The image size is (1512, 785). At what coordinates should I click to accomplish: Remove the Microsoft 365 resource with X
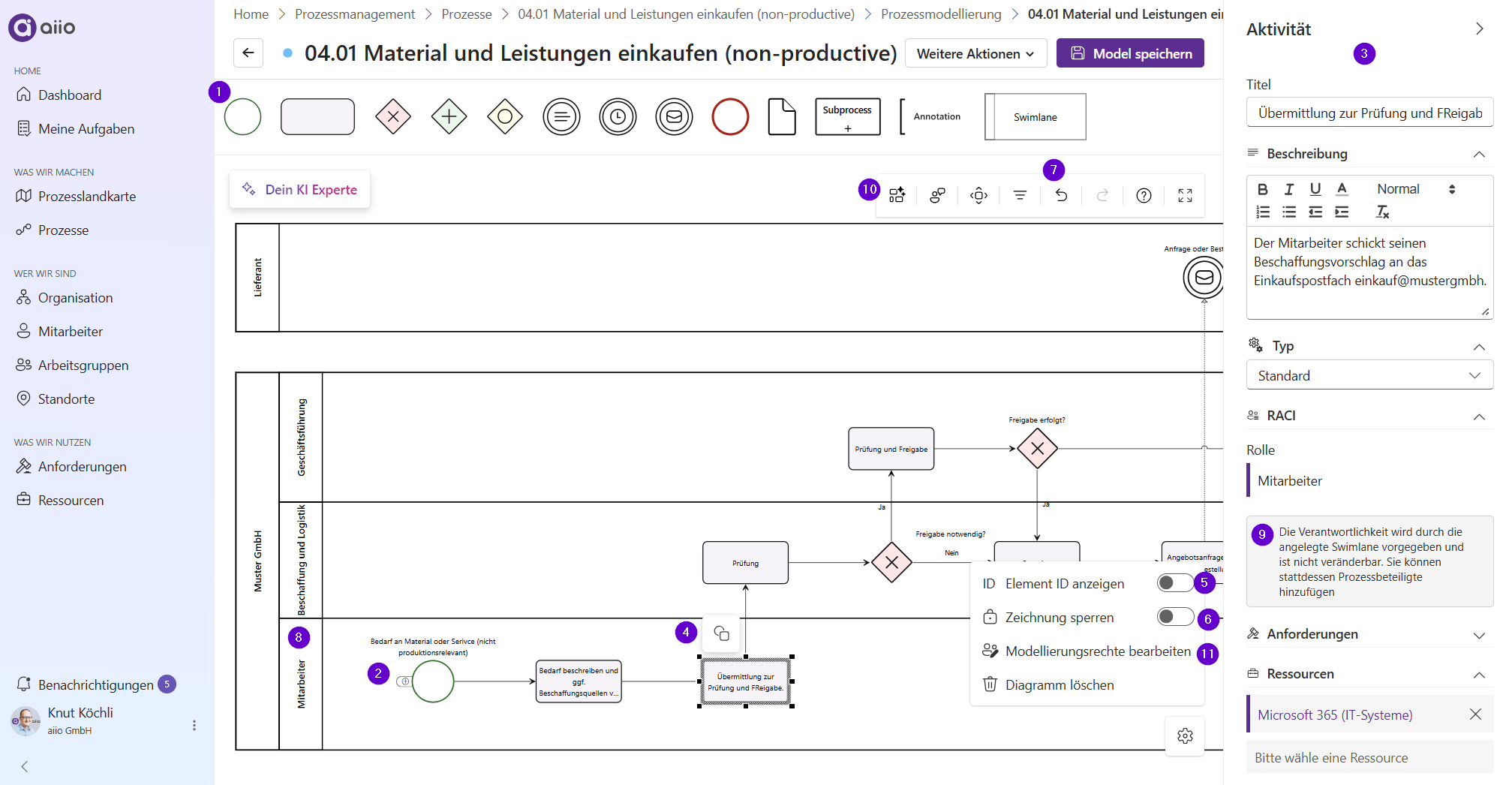(1475, 714)
